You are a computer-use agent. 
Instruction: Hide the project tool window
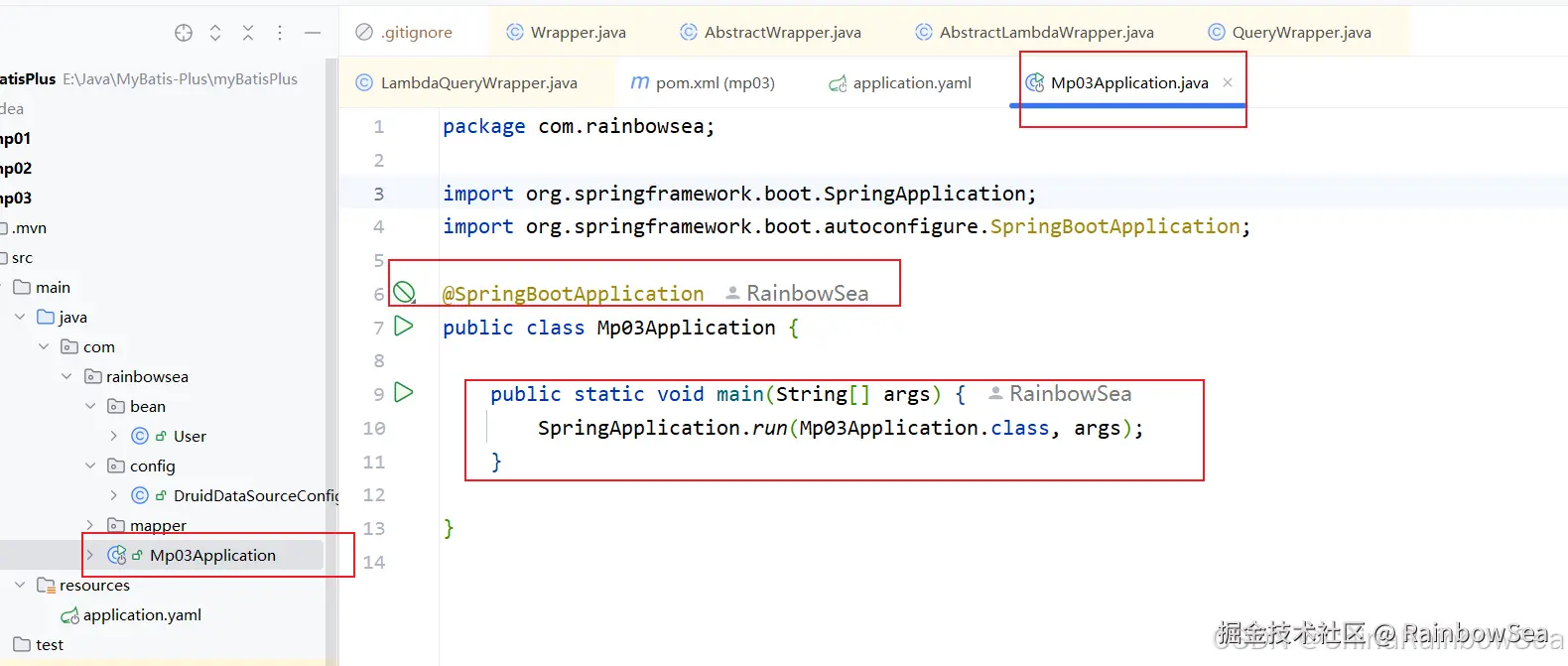pyautogui.click(x=313, y=33)
